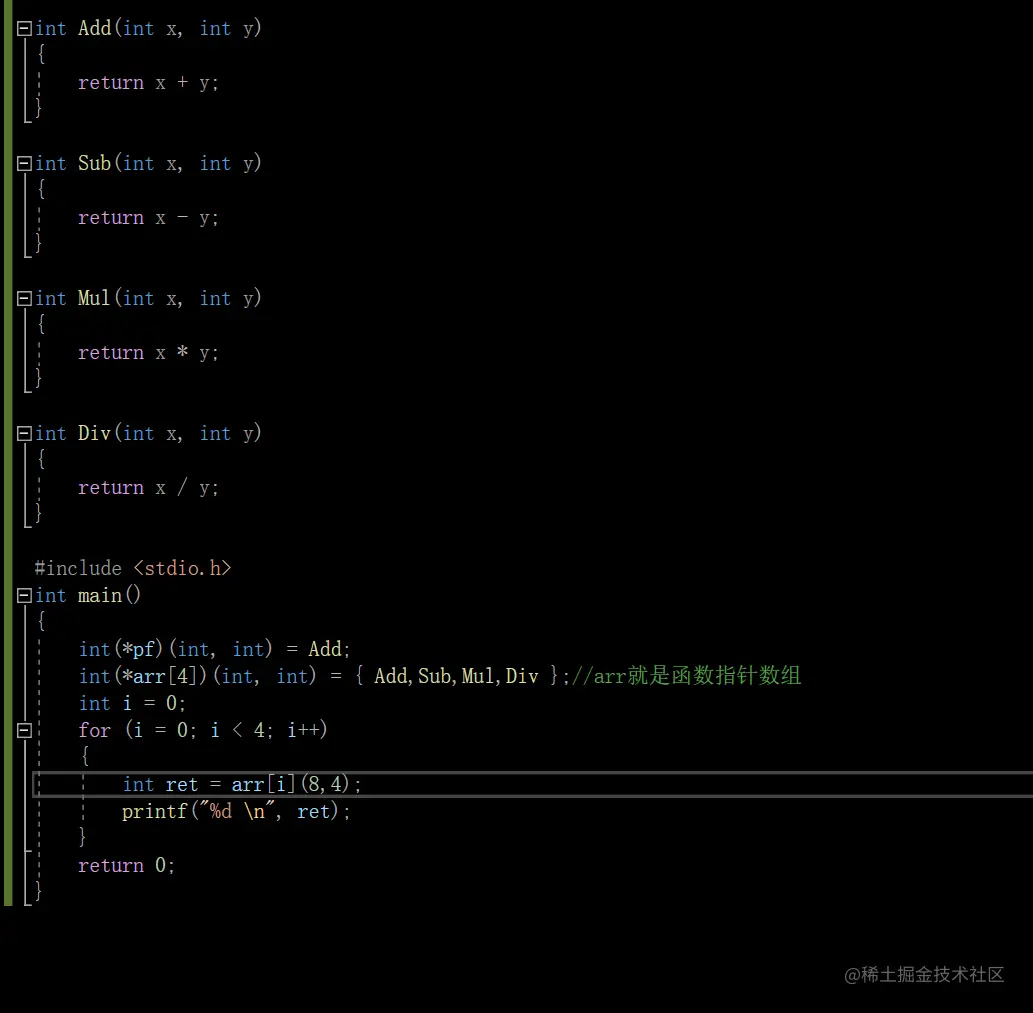Collapse the Div function fold marker
Image resolution: width=1033 pixels, height=1013 pixels.
(22, 433)
